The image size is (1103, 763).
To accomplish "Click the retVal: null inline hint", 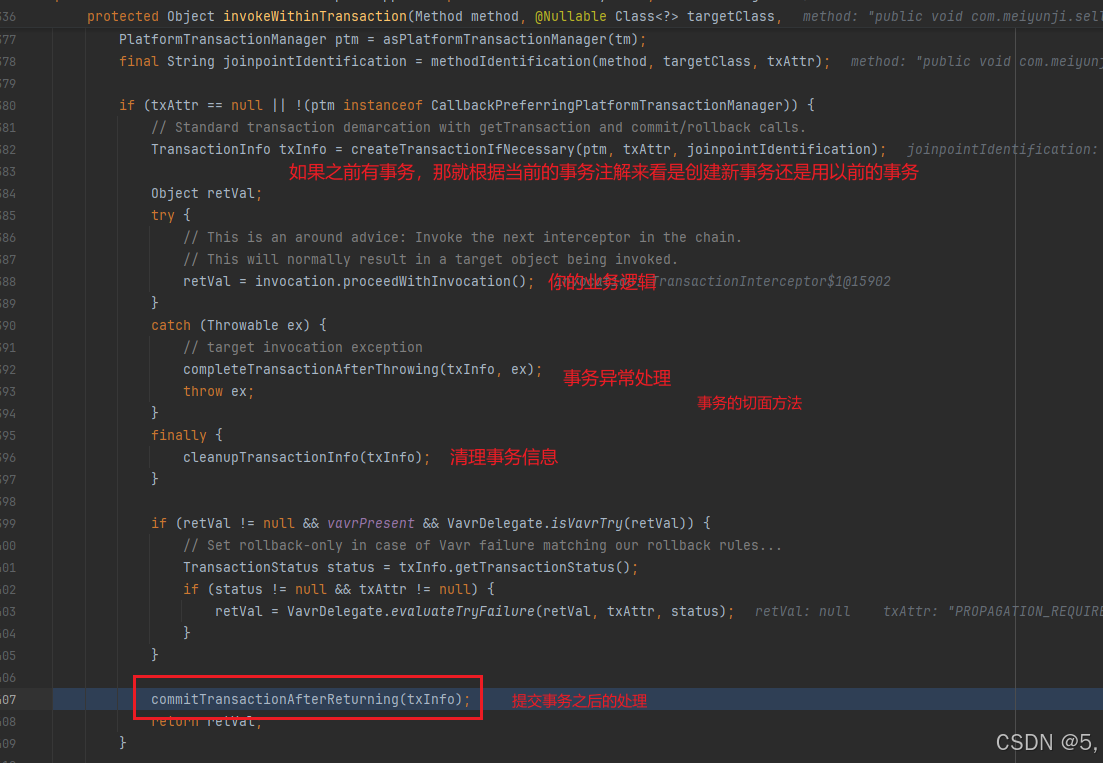I will 802,611.
